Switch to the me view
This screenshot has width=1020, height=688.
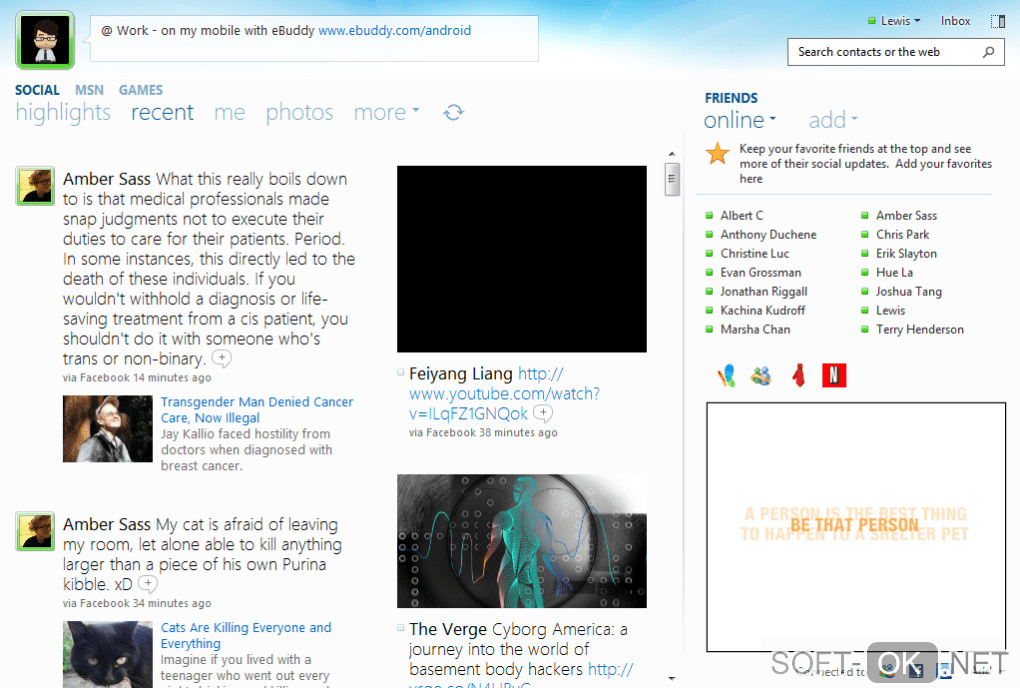pos(230,112)
